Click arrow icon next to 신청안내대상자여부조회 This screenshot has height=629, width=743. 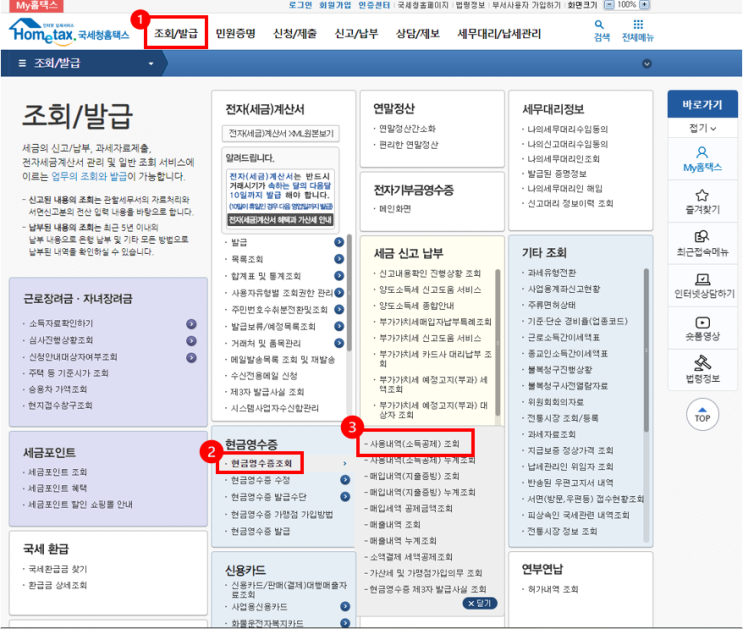point(191,358)
